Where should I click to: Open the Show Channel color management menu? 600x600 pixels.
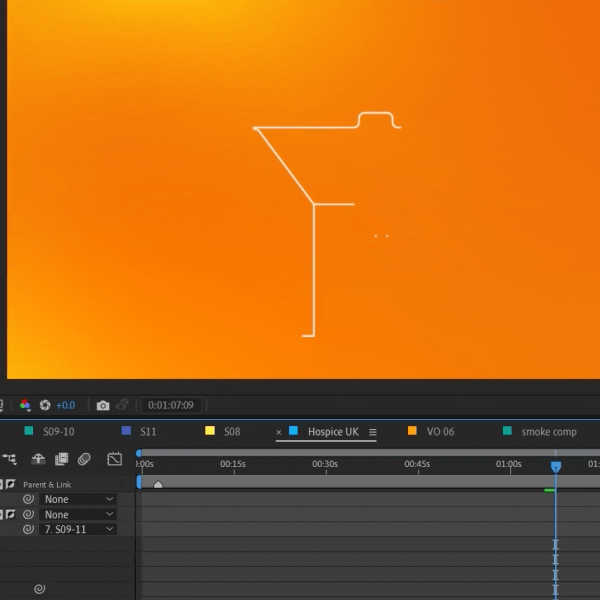[25, 405]
